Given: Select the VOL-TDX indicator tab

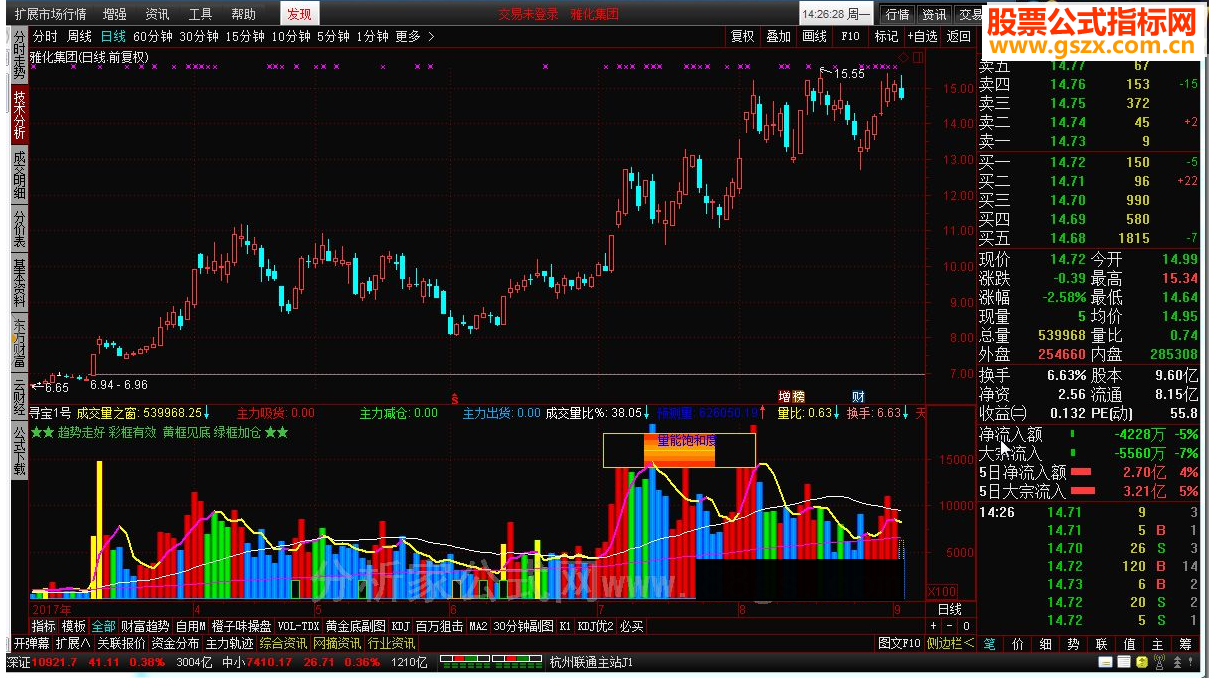Looking at the screenshot, I should click(x=298, y=626).
